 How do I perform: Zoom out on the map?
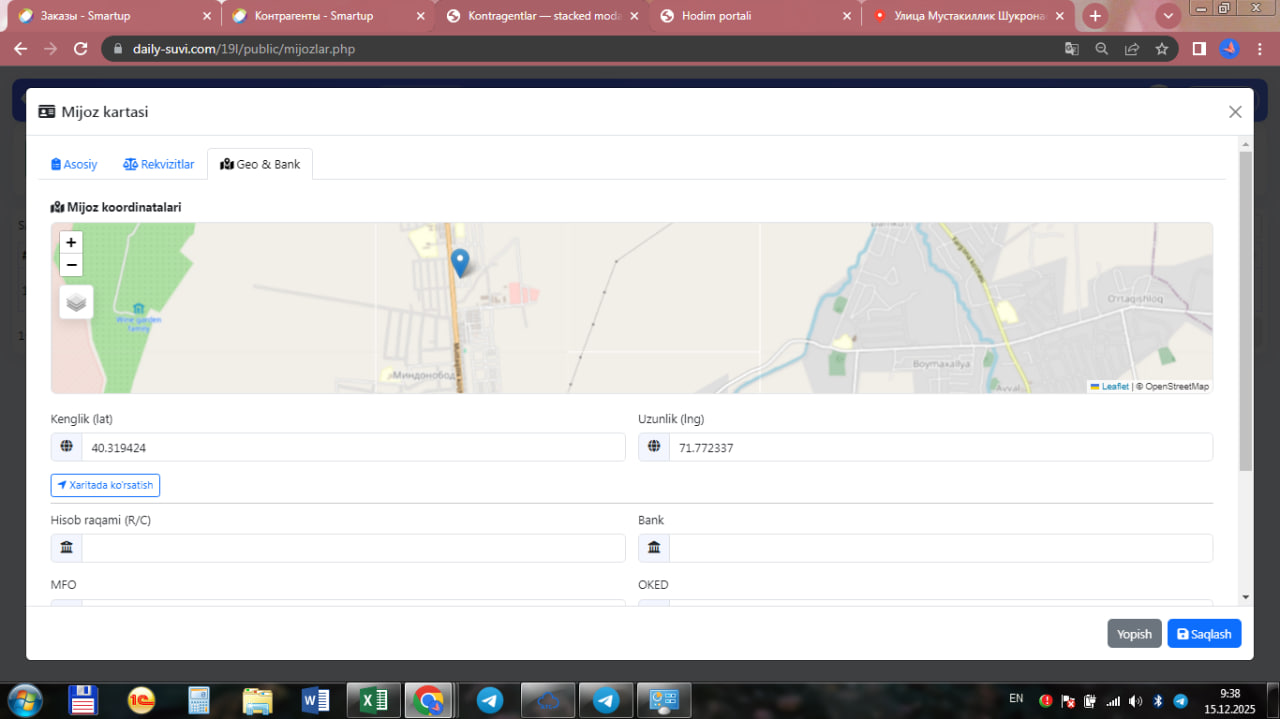[x=71, y=265]
